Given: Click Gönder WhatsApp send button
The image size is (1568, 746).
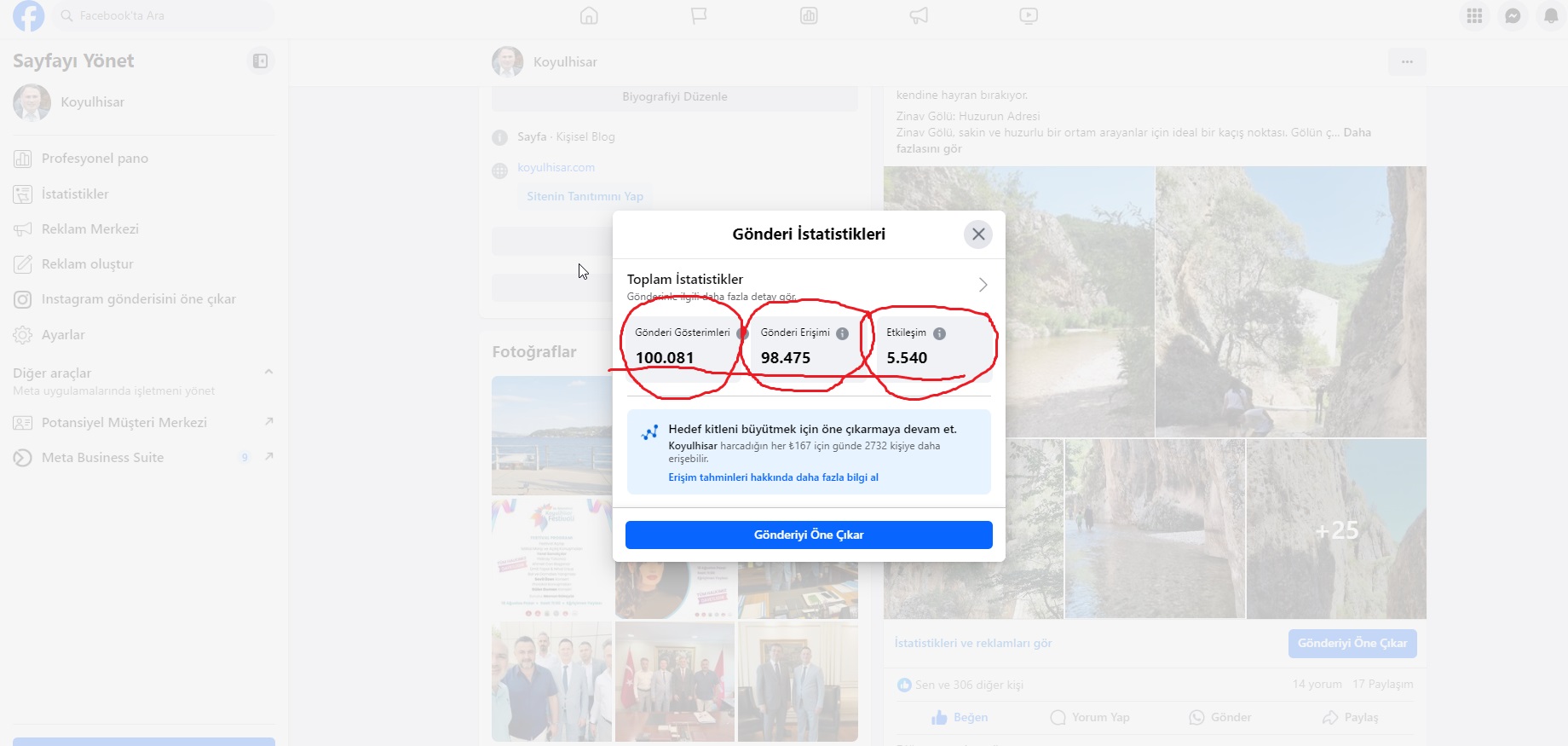Looking at the screenshot, I should point(1220,717).
